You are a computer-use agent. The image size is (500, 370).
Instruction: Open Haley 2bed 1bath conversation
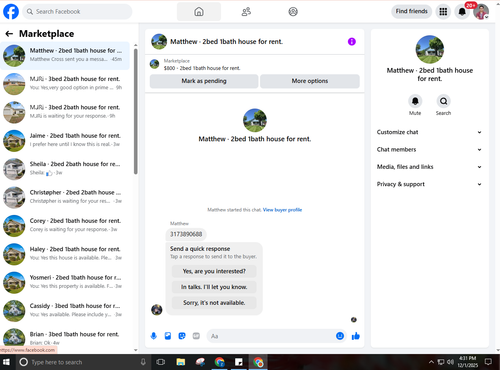coord(65,254)
